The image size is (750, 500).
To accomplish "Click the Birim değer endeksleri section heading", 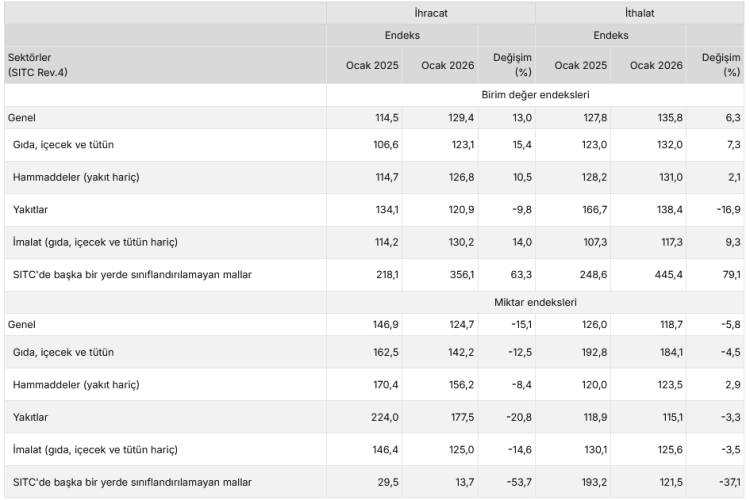I will point(538,95).
